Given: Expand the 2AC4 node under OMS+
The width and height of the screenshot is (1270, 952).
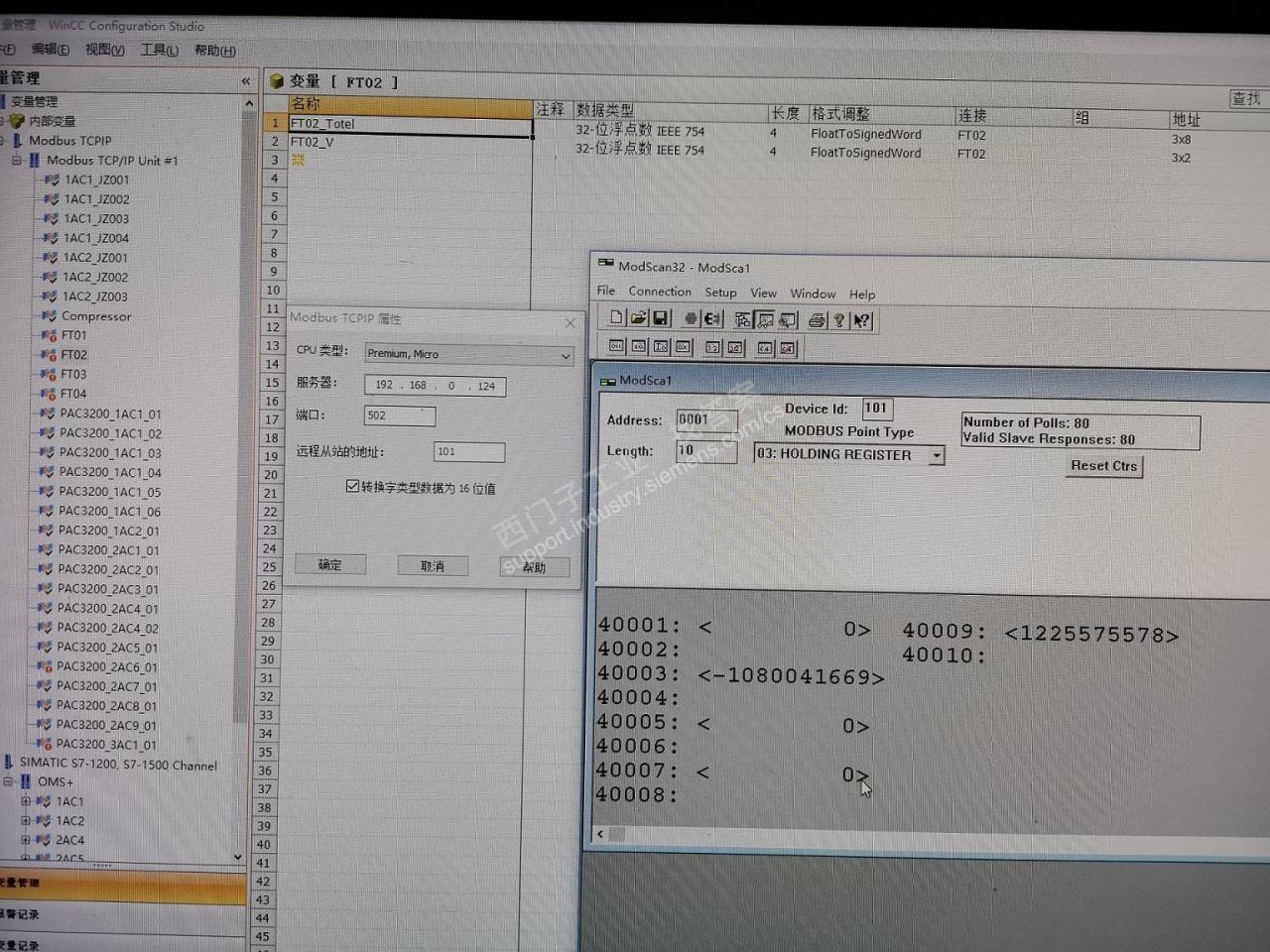Looking at the screenshot, I should [x=26, y=840].
